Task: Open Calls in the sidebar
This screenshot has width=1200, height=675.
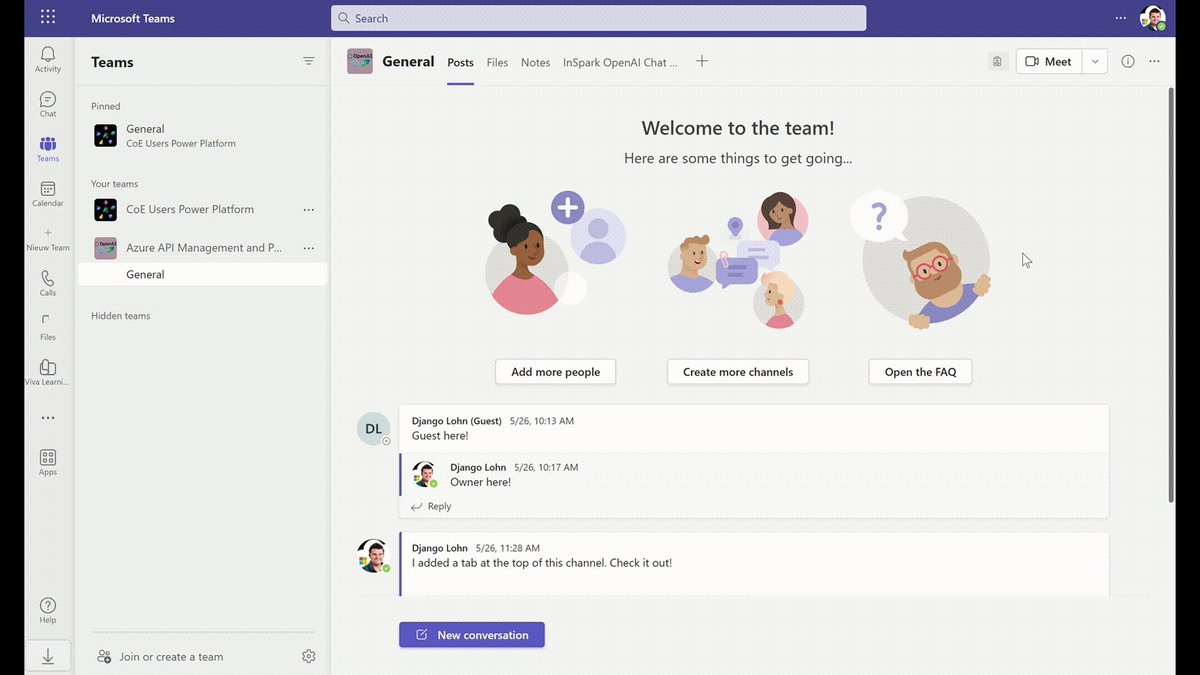Action: (x=48, y=283)
